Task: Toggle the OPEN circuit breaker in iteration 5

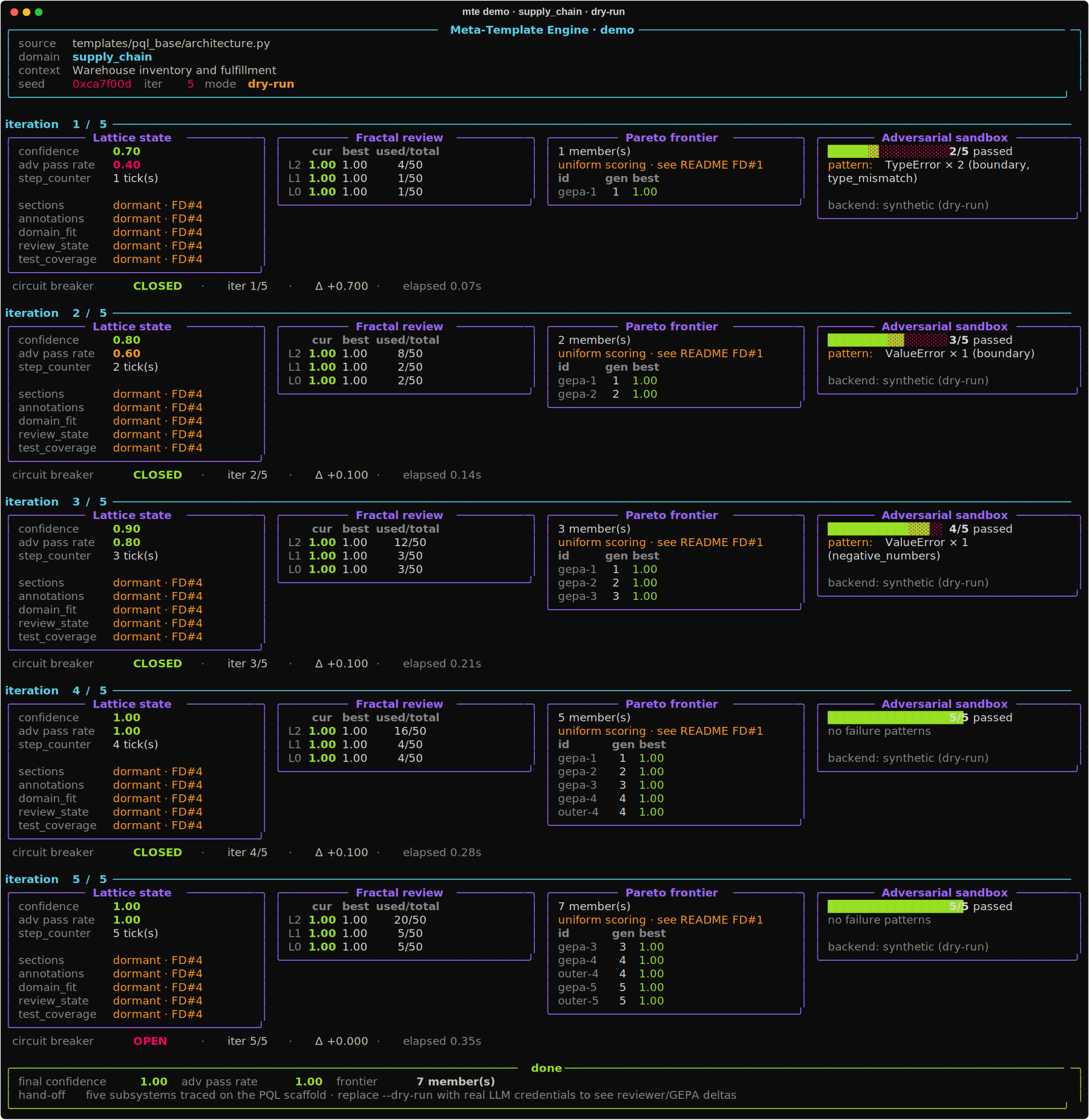Action: 150,1041
